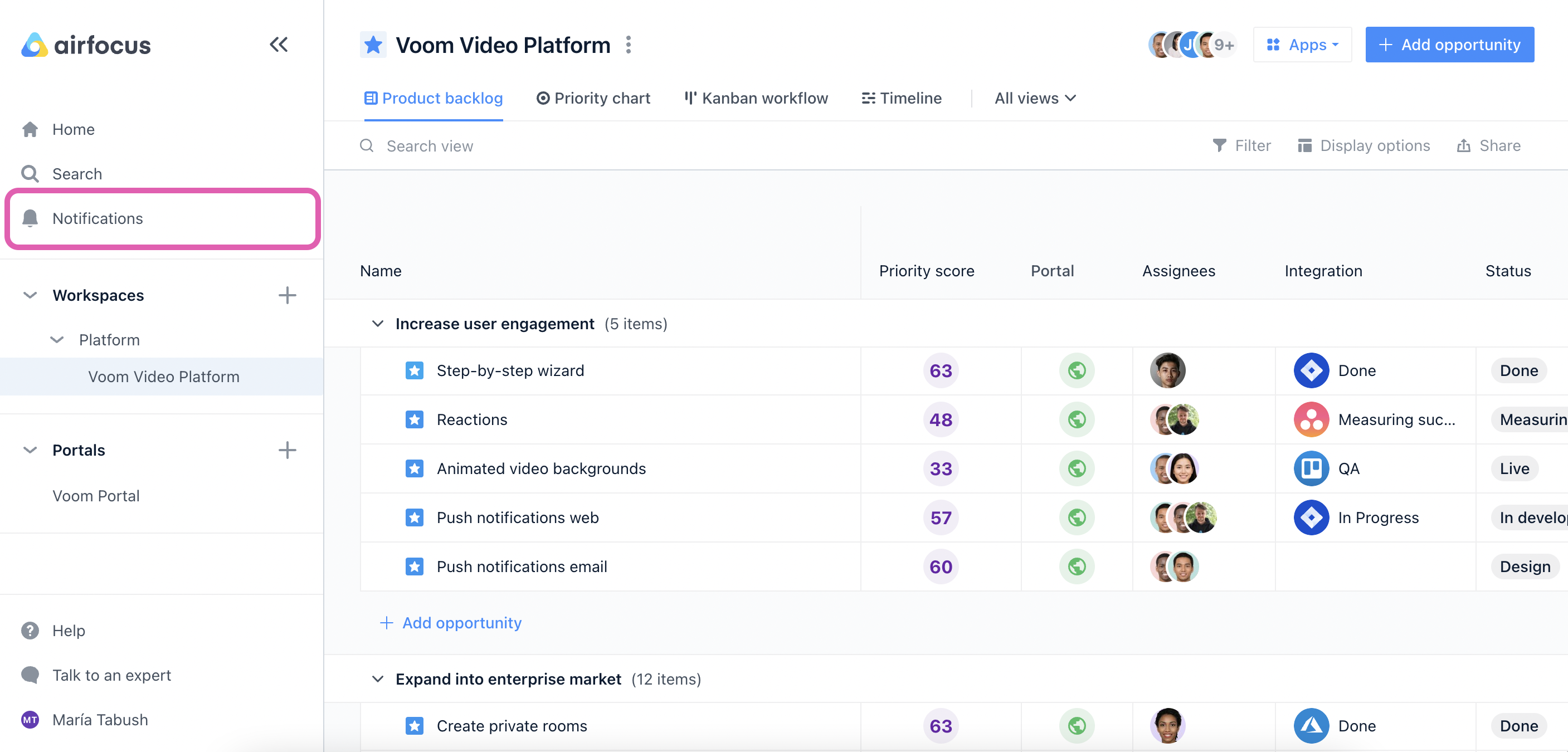Viewport: 1568px width, 752px height.
Task: Open the Apps dropdown
Action: 1302,45
